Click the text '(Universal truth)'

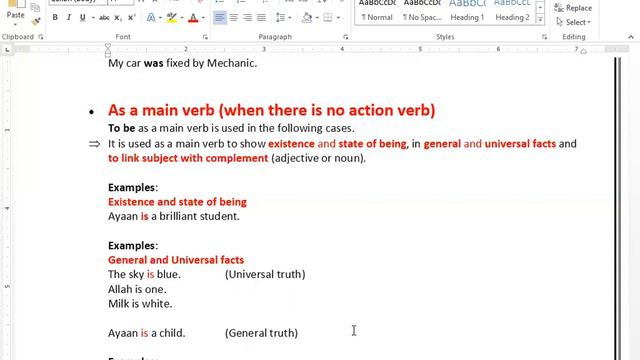click(x=265, y=274)
